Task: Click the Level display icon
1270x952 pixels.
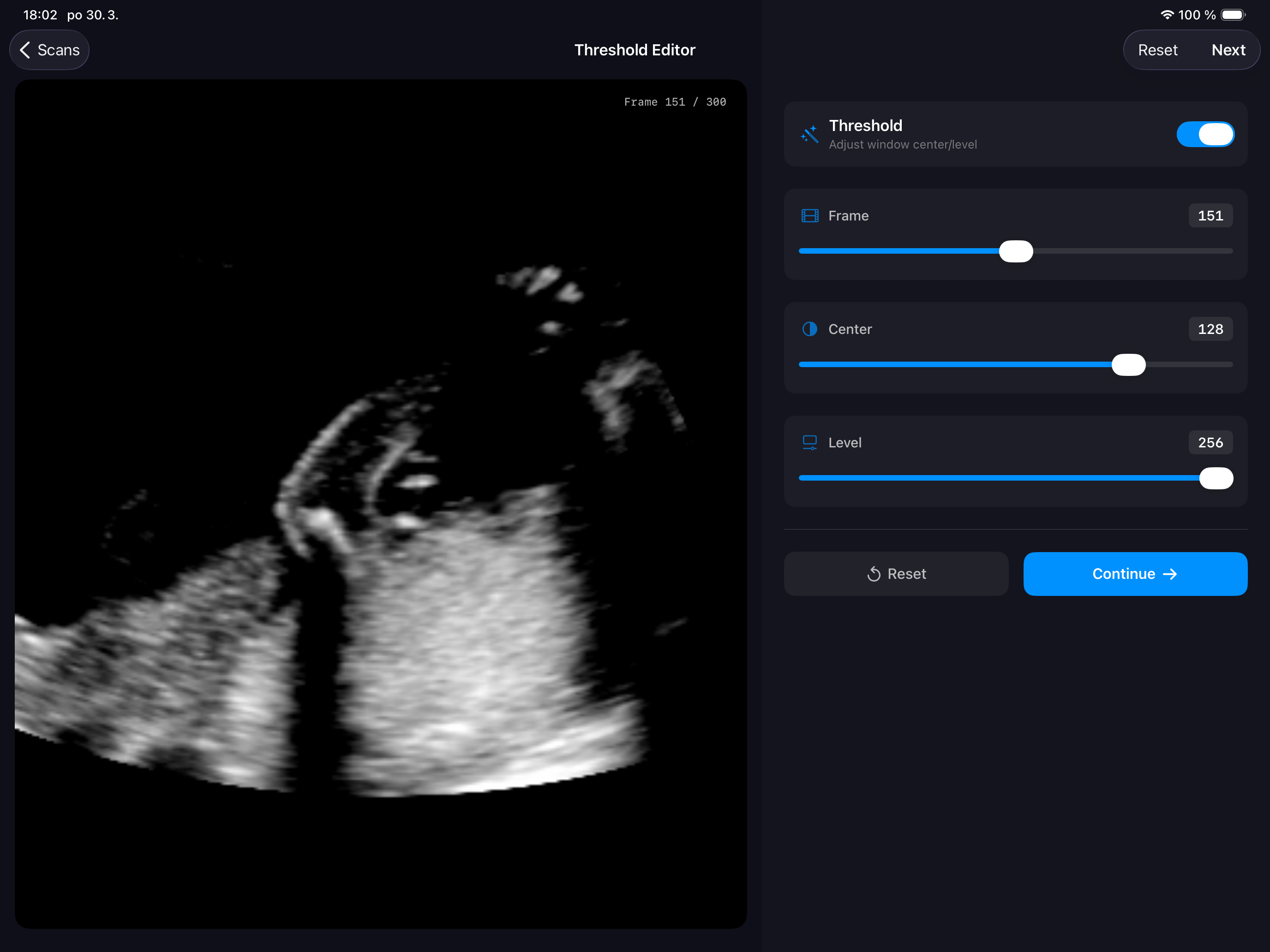Action: tap(809, 442)
